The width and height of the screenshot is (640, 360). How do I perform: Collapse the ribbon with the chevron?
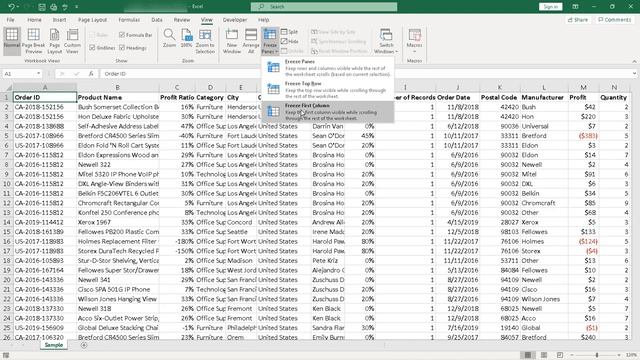point(634,61)
